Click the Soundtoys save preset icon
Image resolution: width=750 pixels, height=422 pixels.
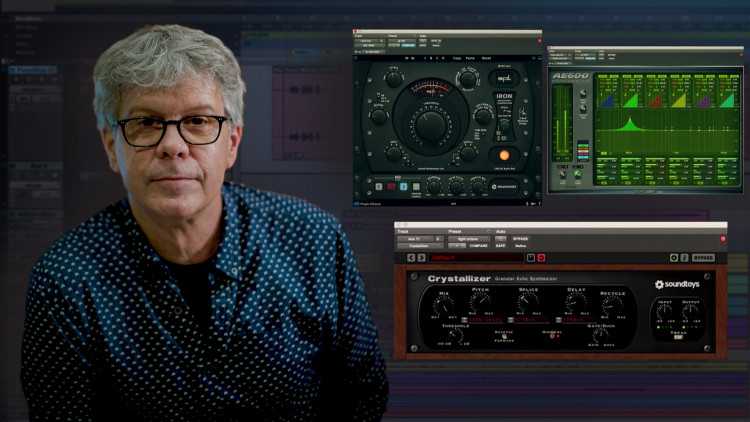click(x=531, y=258)
